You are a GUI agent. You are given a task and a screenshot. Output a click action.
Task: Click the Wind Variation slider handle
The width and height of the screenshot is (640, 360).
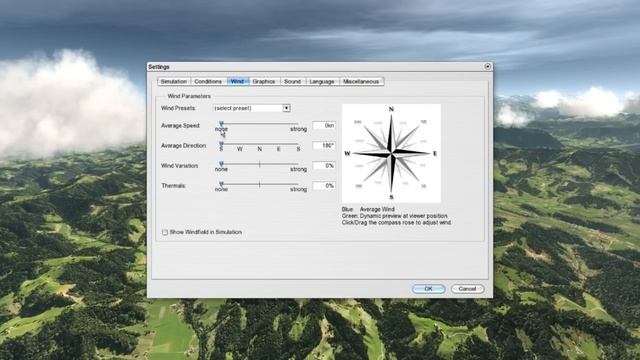[x=221, y=164]
